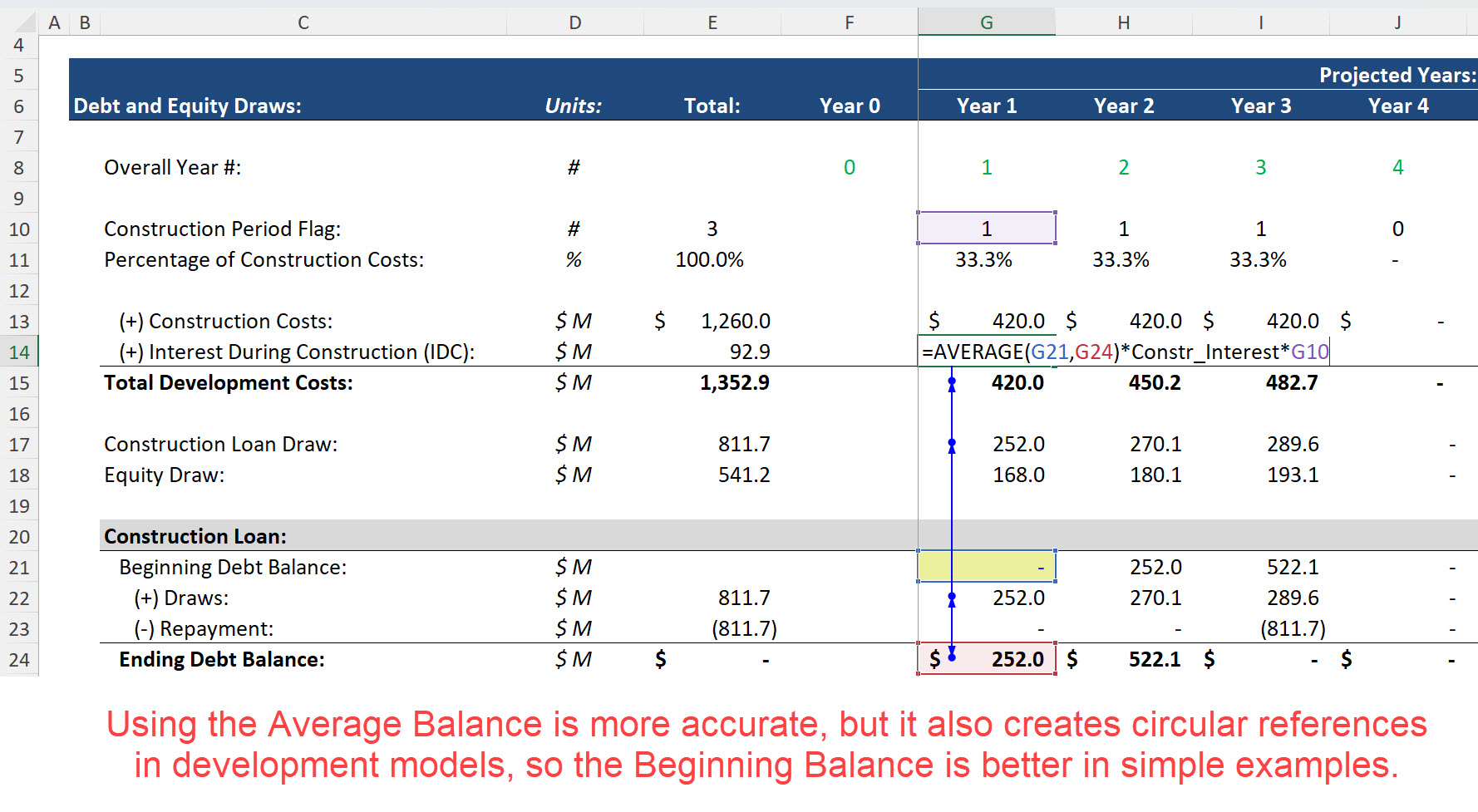
Task: Select row 21 header
Action: (19, 568)
